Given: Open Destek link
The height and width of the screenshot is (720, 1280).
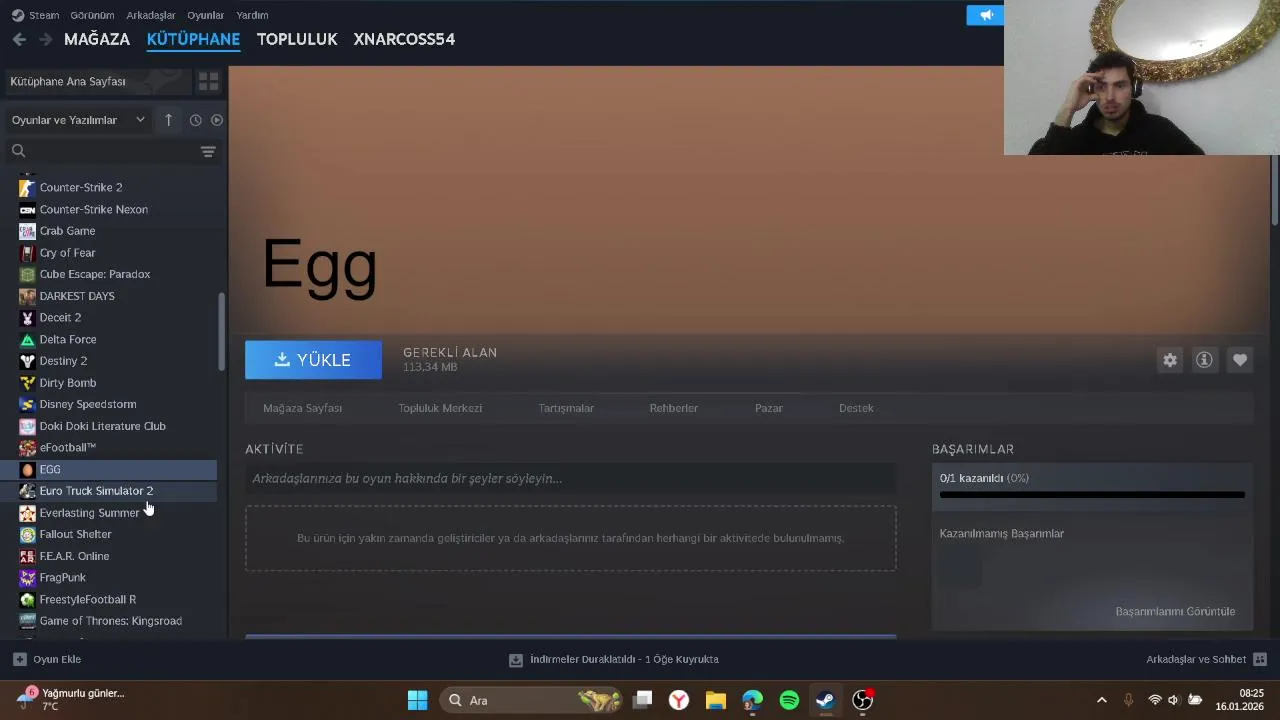Looking at the screenshot, I should tap(856, 408).
